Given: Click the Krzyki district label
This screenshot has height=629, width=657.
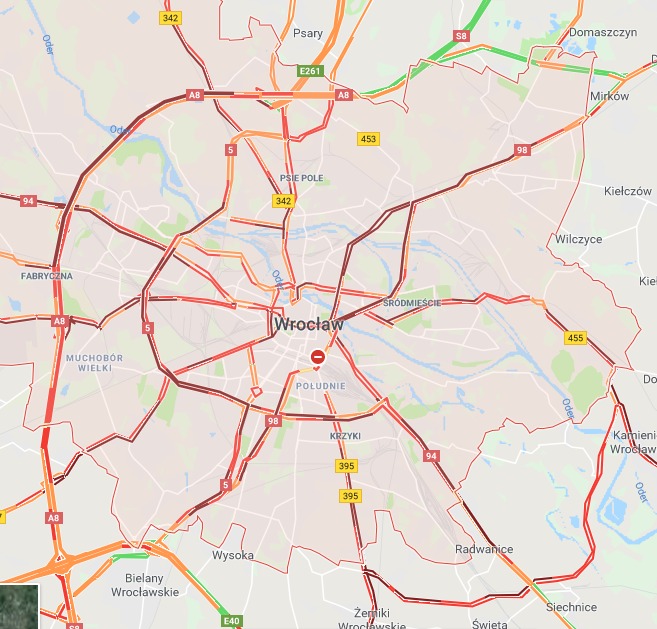Looking at the screenshot, I should pos(345,436).
